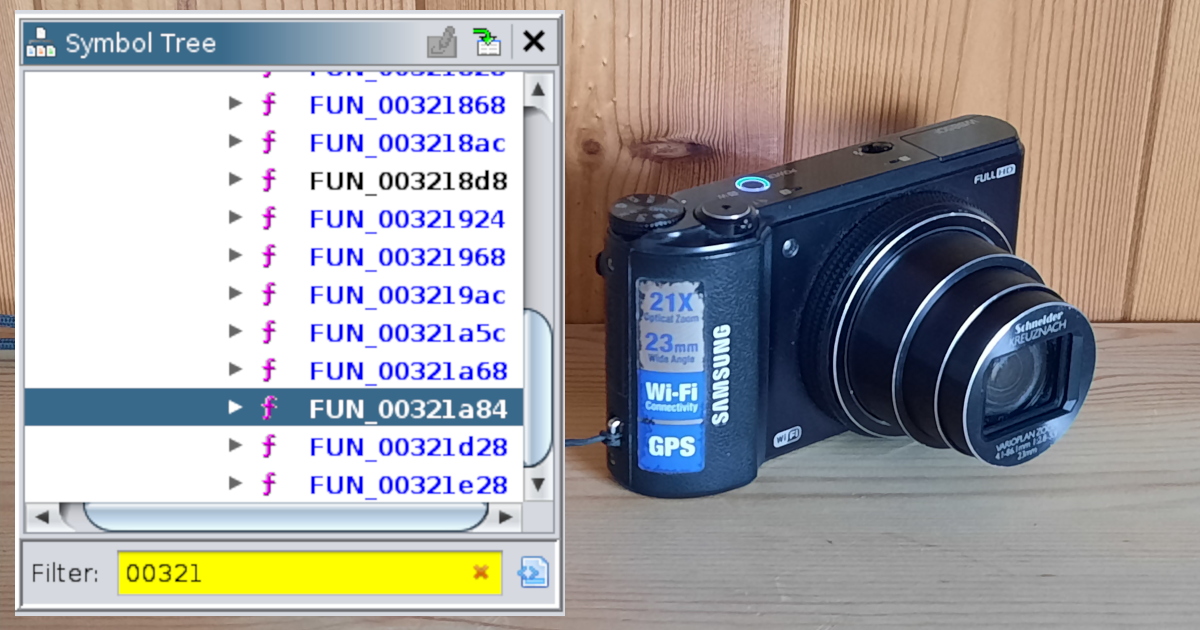This screenshot has width=1200, height=630.
Task: Click the function icon next to FUN_00321868
Action: pyautogui.click(x=268, y=105)
